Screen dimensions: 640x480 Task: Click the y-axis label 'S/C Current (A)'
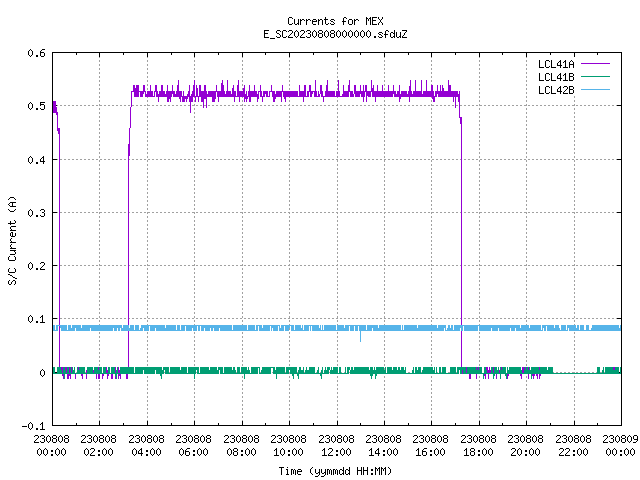coord(12,241)
